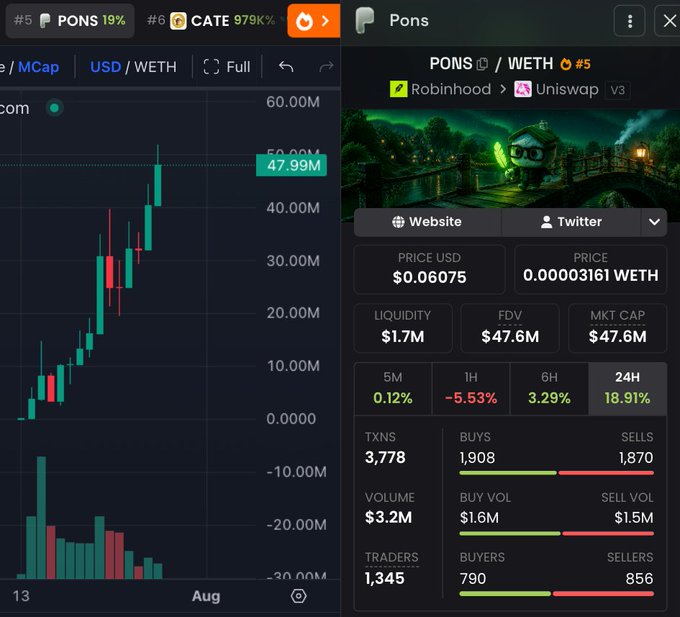Viewport: 680px width, 617px height.
Task: Click the FDV $47.6M box
Action: click(510, 328)
